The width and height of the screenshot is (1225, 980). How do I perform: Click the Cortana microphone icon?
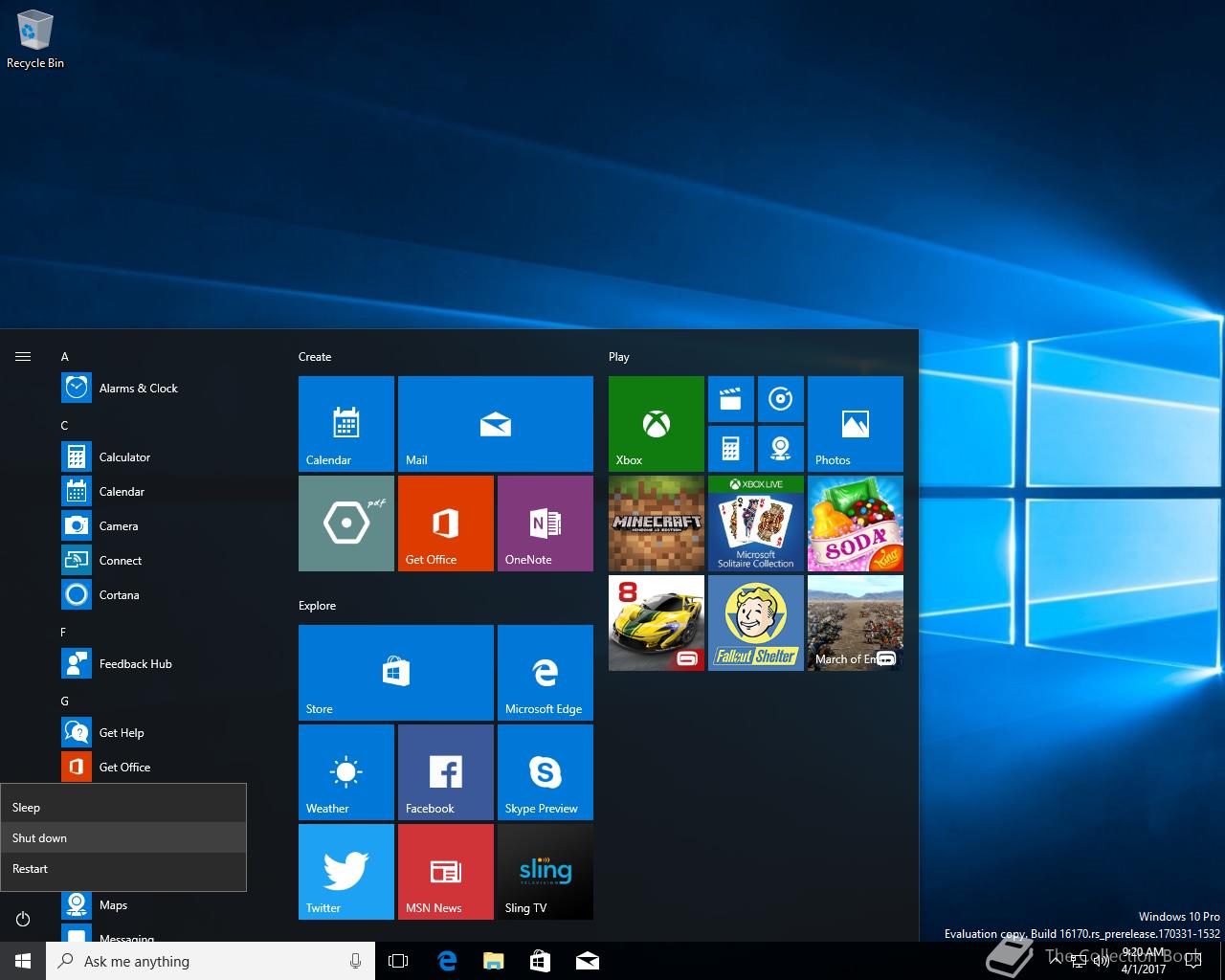tap(355, 961)
